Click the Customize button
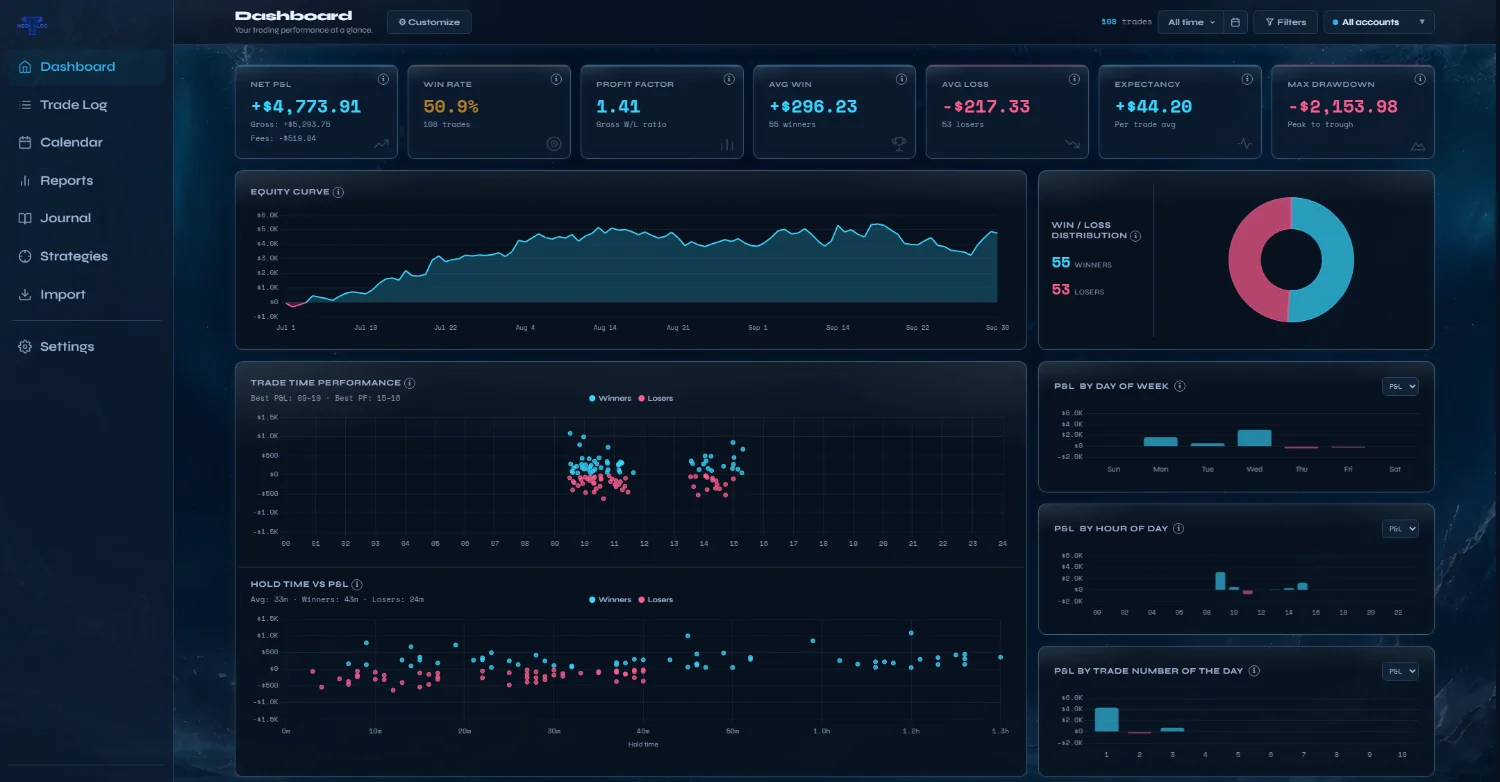Viewport: 1500px width, 782px height. click(429, 22)
